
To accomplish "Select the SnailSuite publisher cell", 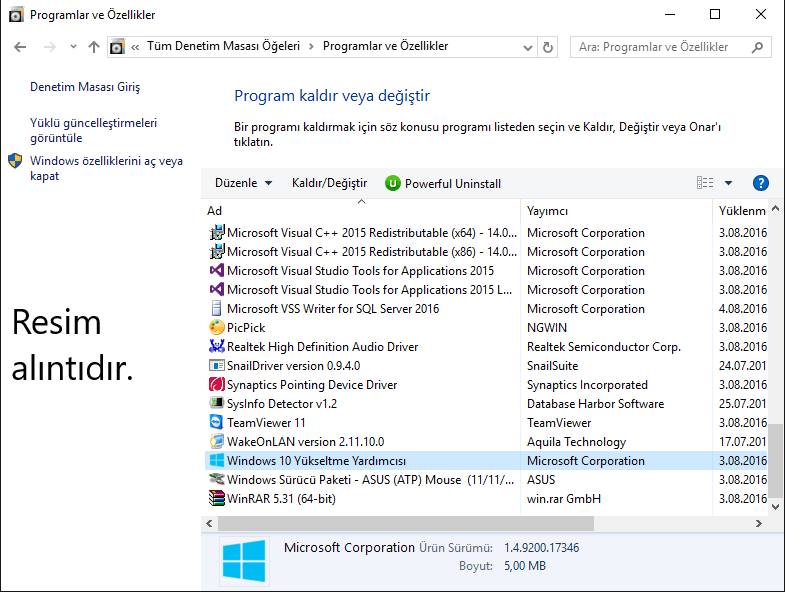I will pyautogui.click(x=552, y=366).
